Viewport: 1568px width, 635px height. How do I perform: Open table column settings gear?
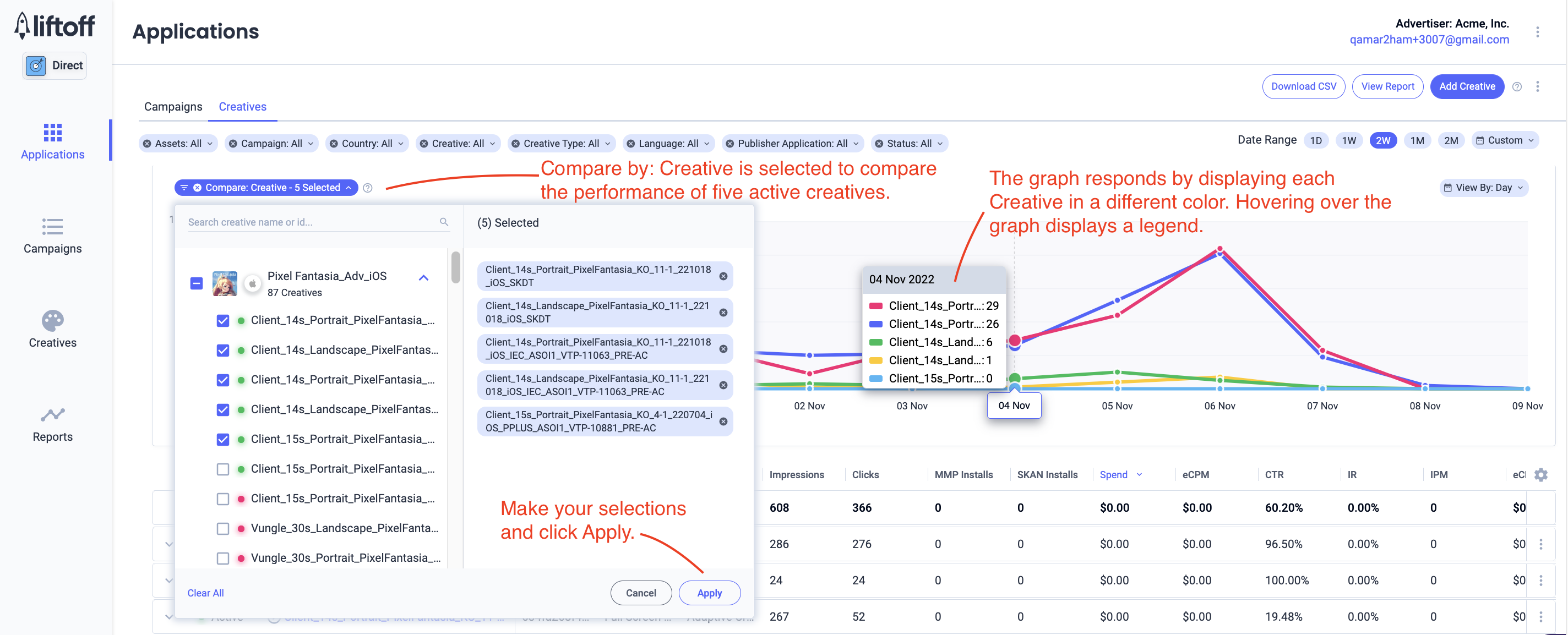coord(1540,474)
